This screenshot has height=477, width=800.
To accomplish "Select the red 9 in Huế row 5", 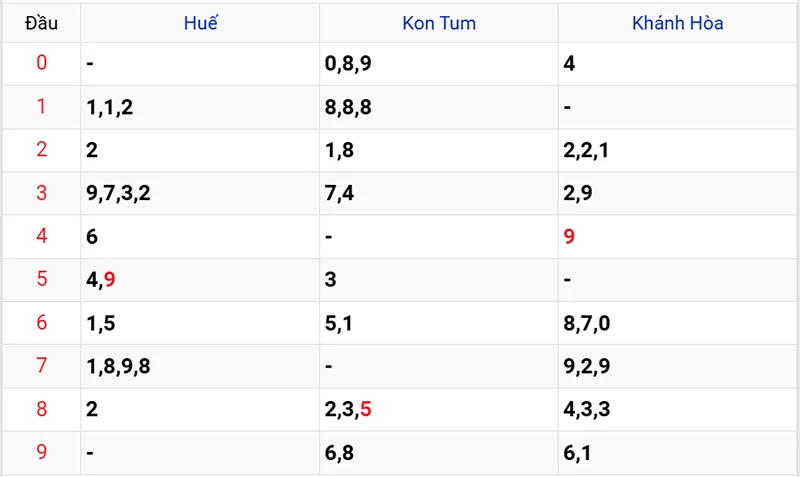I will pyautogui.click(x=110, y=280).
